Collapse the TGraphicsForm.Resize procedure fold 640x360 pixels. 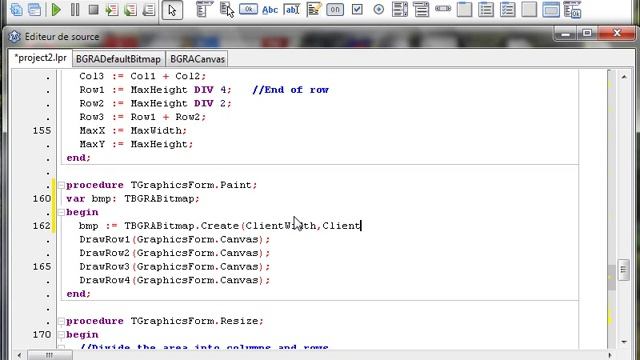61,321
